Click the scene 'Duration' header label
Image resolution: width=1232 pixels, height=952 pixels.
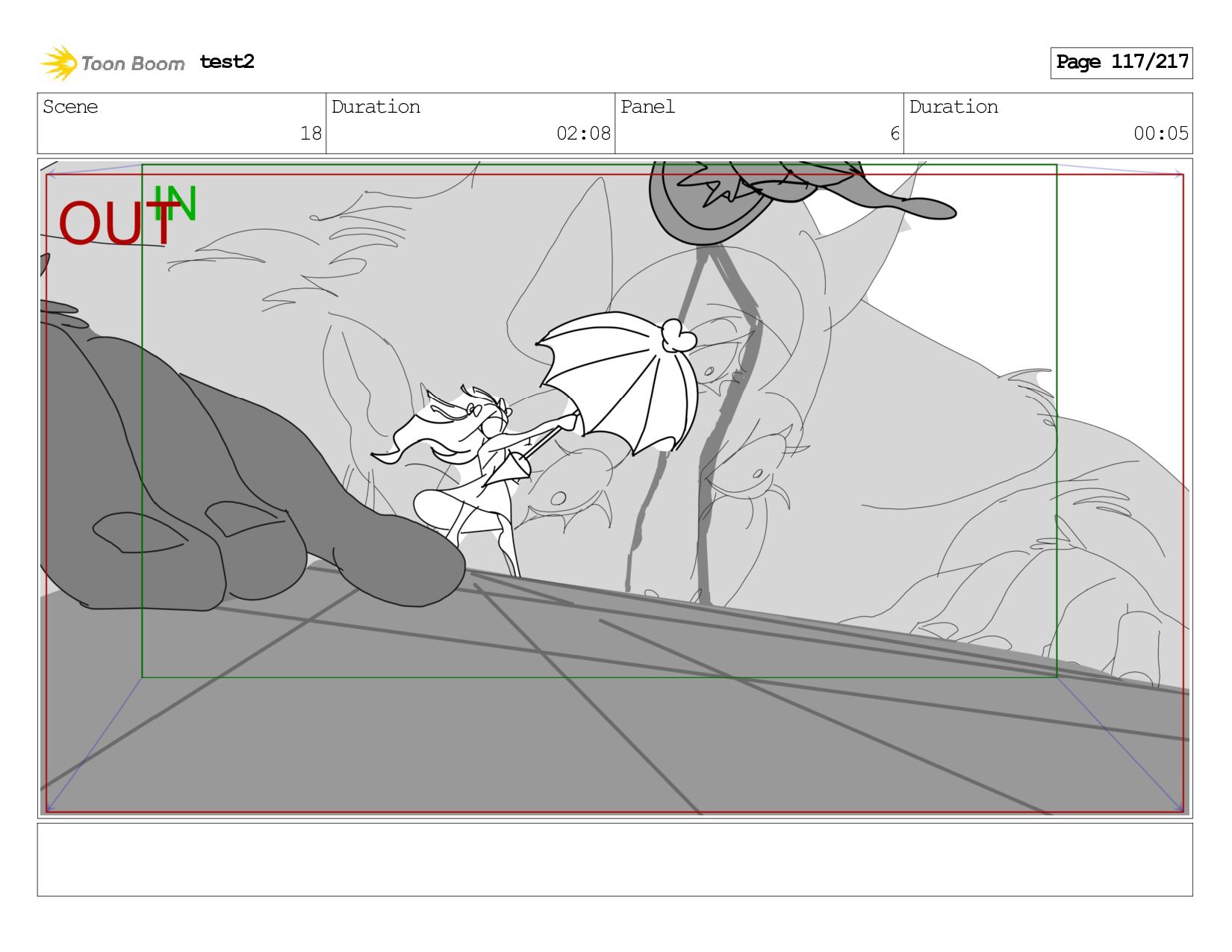(x=376, y=107)
